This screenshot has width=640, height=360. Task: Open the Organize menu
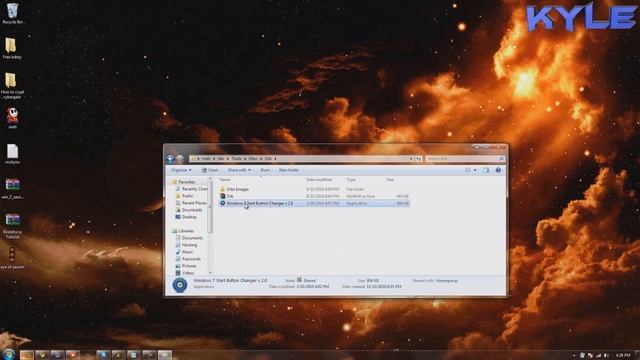click(x=181, y=170)
